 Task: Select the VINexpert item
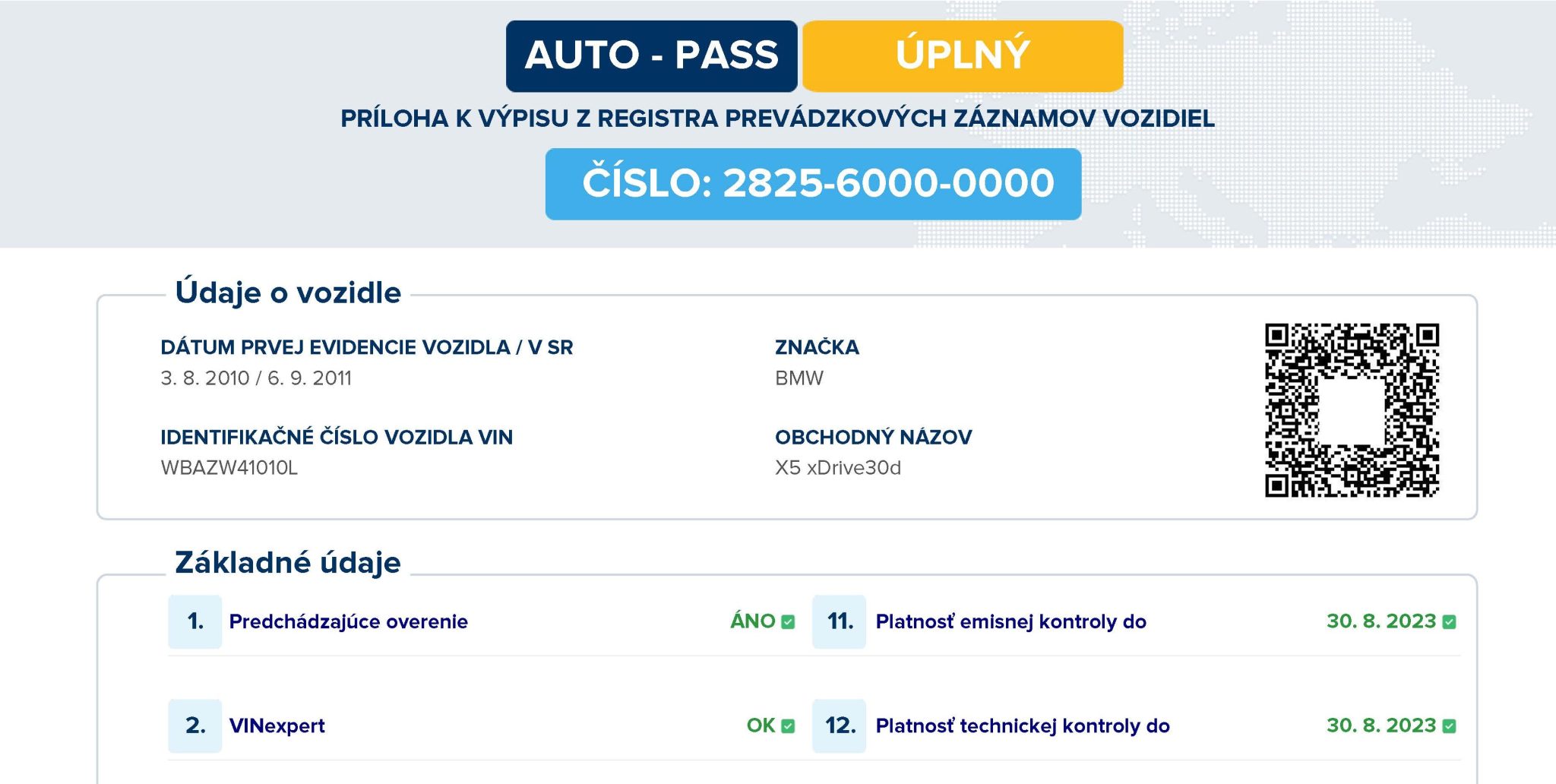(277, 726)
